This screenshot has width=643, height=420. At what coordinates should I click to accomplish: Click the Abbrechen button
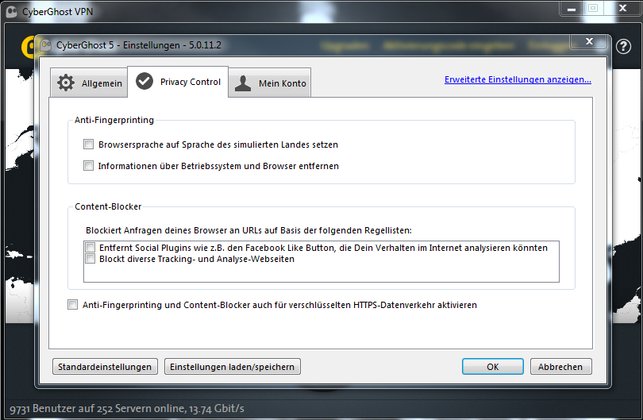point(560,366)
